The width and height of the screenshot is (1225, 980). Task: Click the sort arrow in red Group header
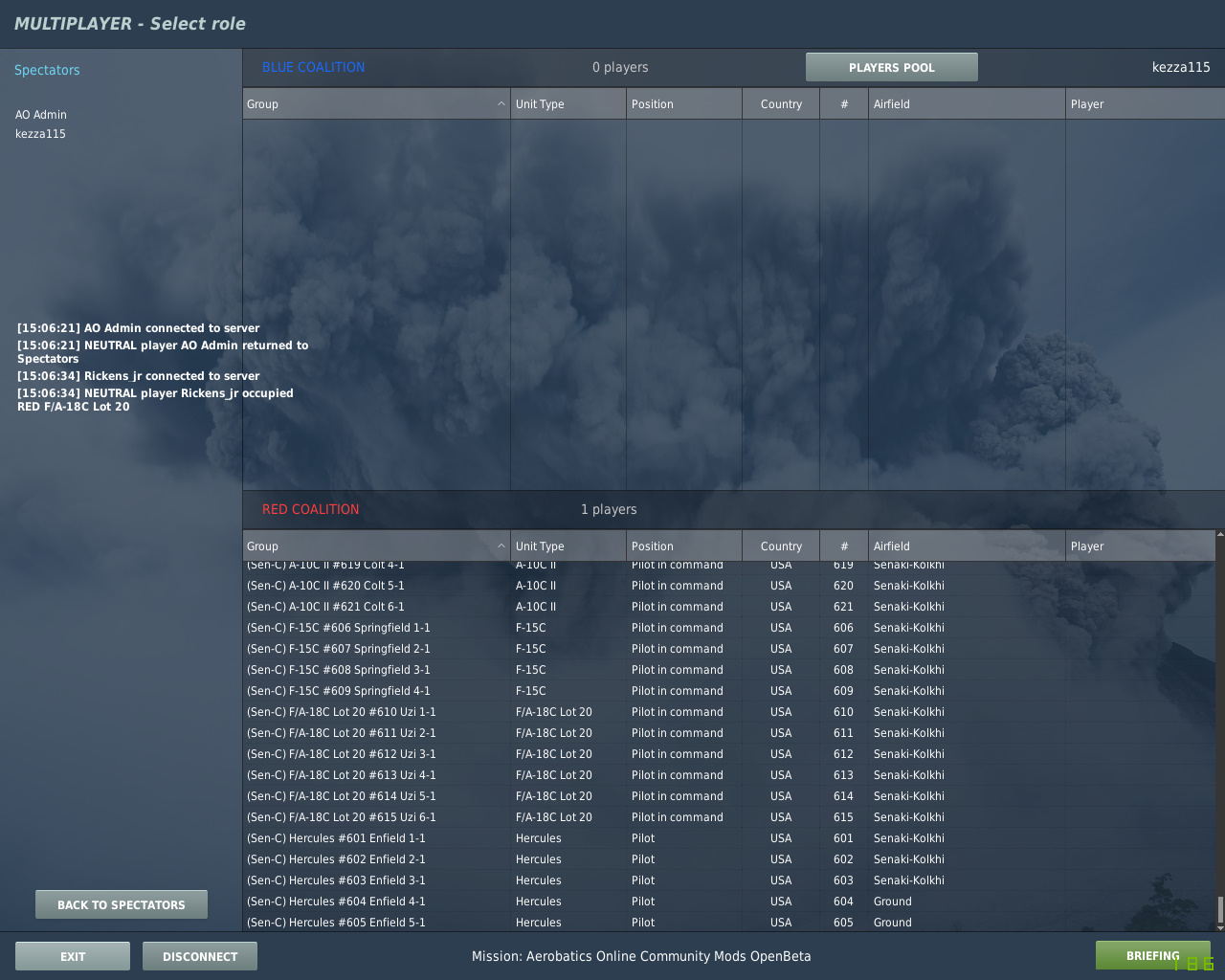pos(501,546)
